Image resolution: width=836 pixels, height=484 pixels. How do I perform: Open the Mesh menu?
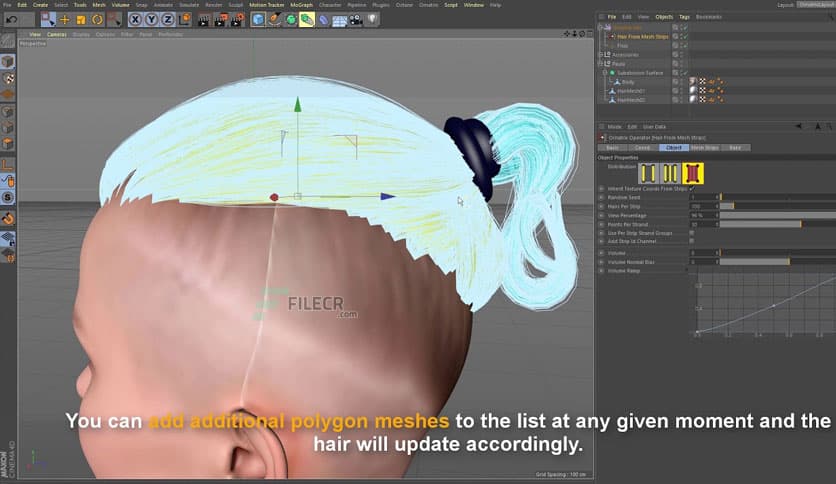(x=99, y=5)
